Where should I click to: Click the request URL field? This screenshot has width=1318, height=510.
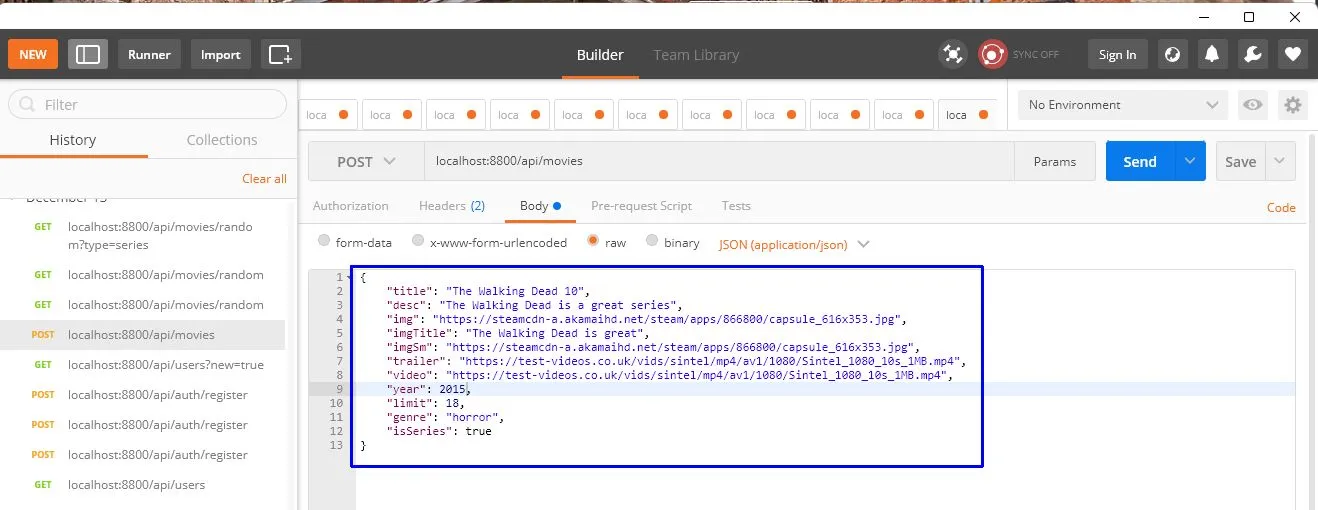[x=719, y=161]
